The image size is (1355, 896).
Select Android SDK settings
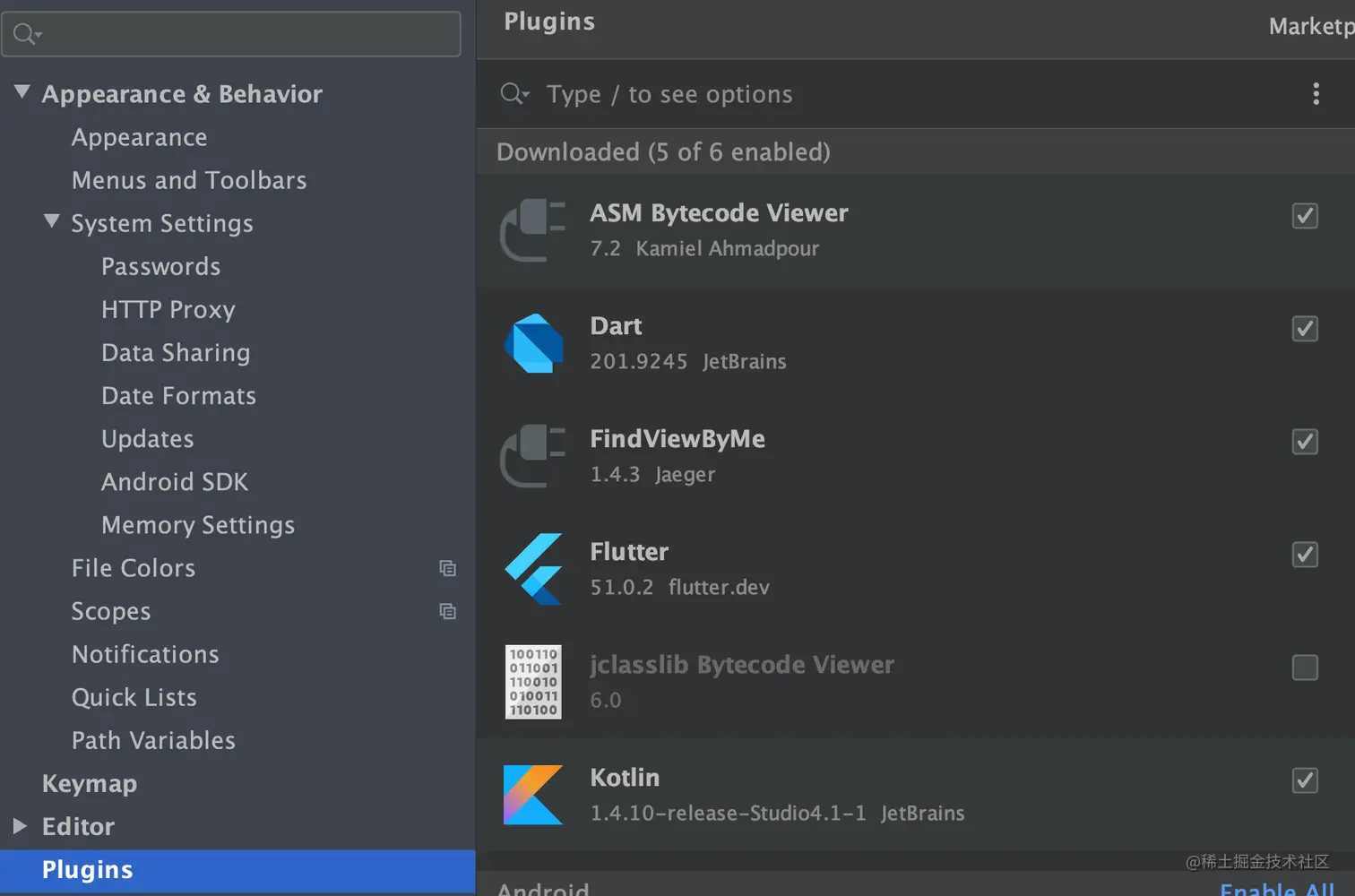tap(175, 481)
